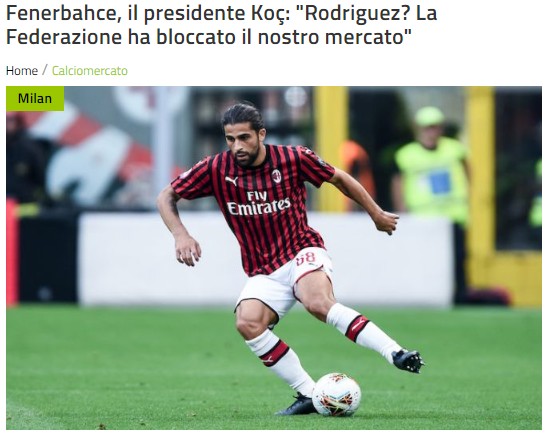Click the Fly Emirates sponsor logo

[x=259, y=203]
